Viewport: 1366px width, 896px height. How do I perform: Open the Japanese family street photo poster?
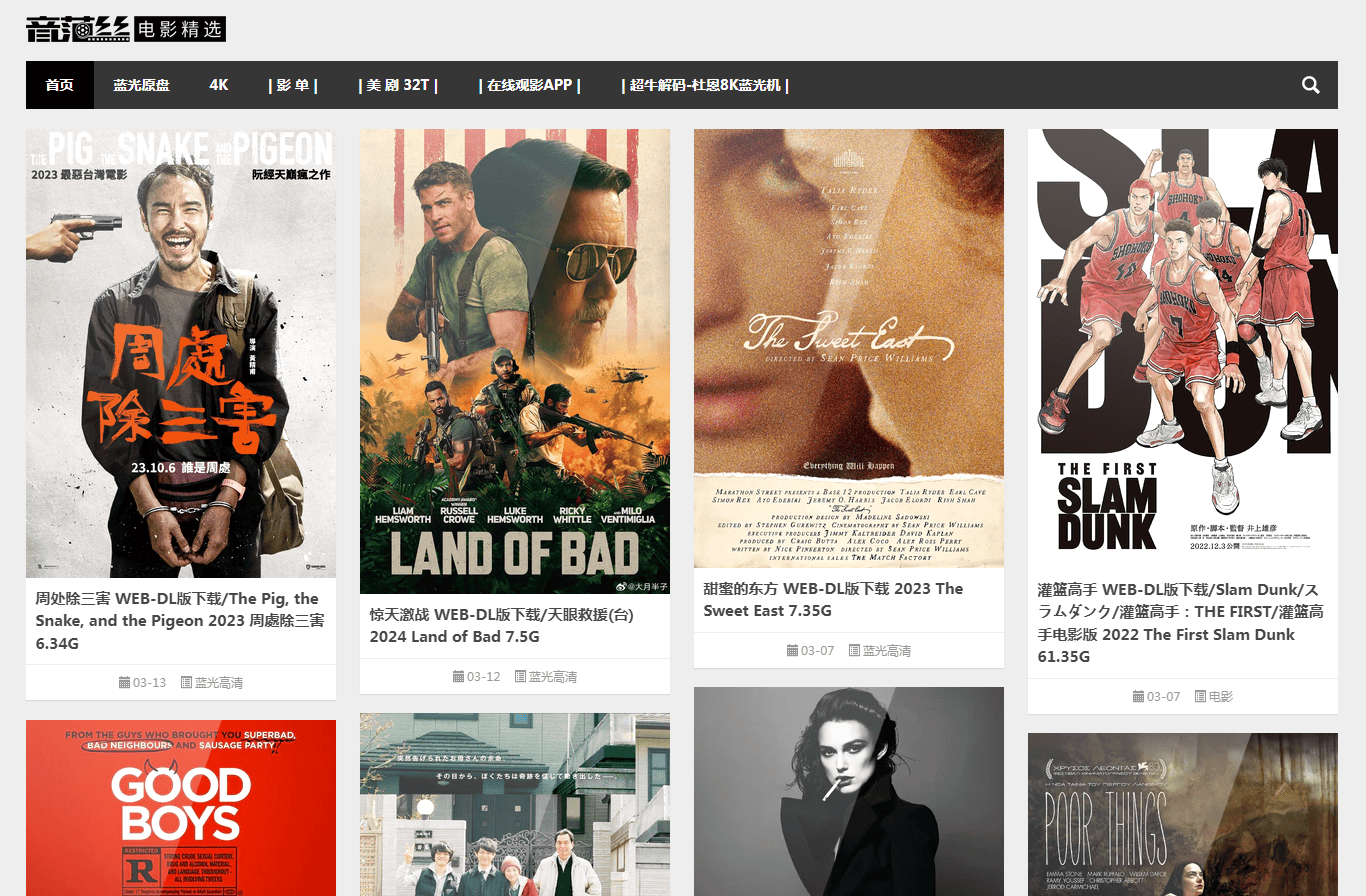tap(515, 804)
